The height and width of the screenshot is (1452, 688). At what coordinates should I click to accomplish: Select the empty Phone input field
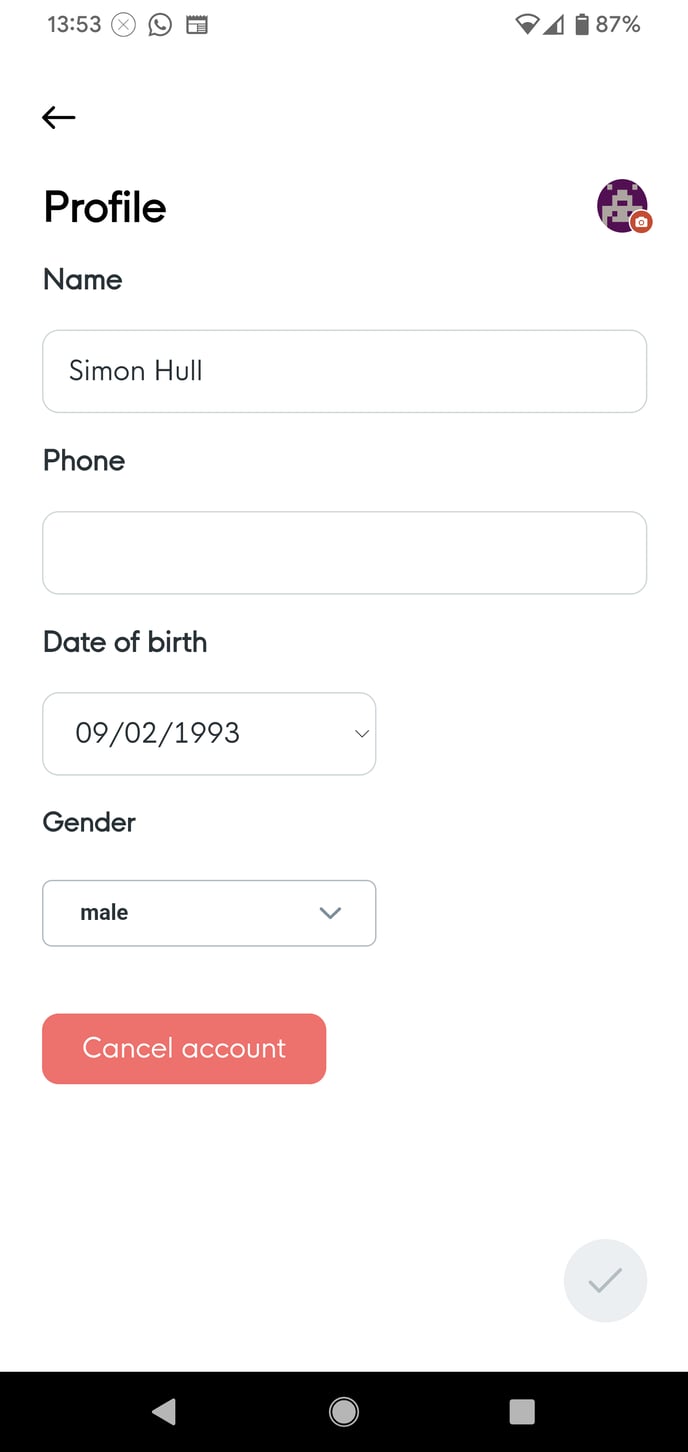[345, 552]
